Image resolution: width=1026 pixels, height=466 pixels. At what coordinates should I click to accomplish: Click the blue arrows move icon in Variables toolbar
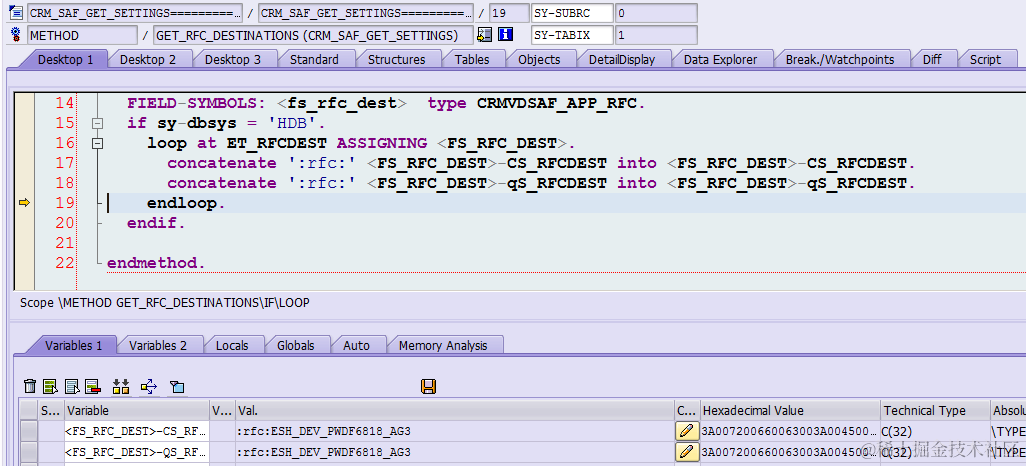click(x=149, y=387)
